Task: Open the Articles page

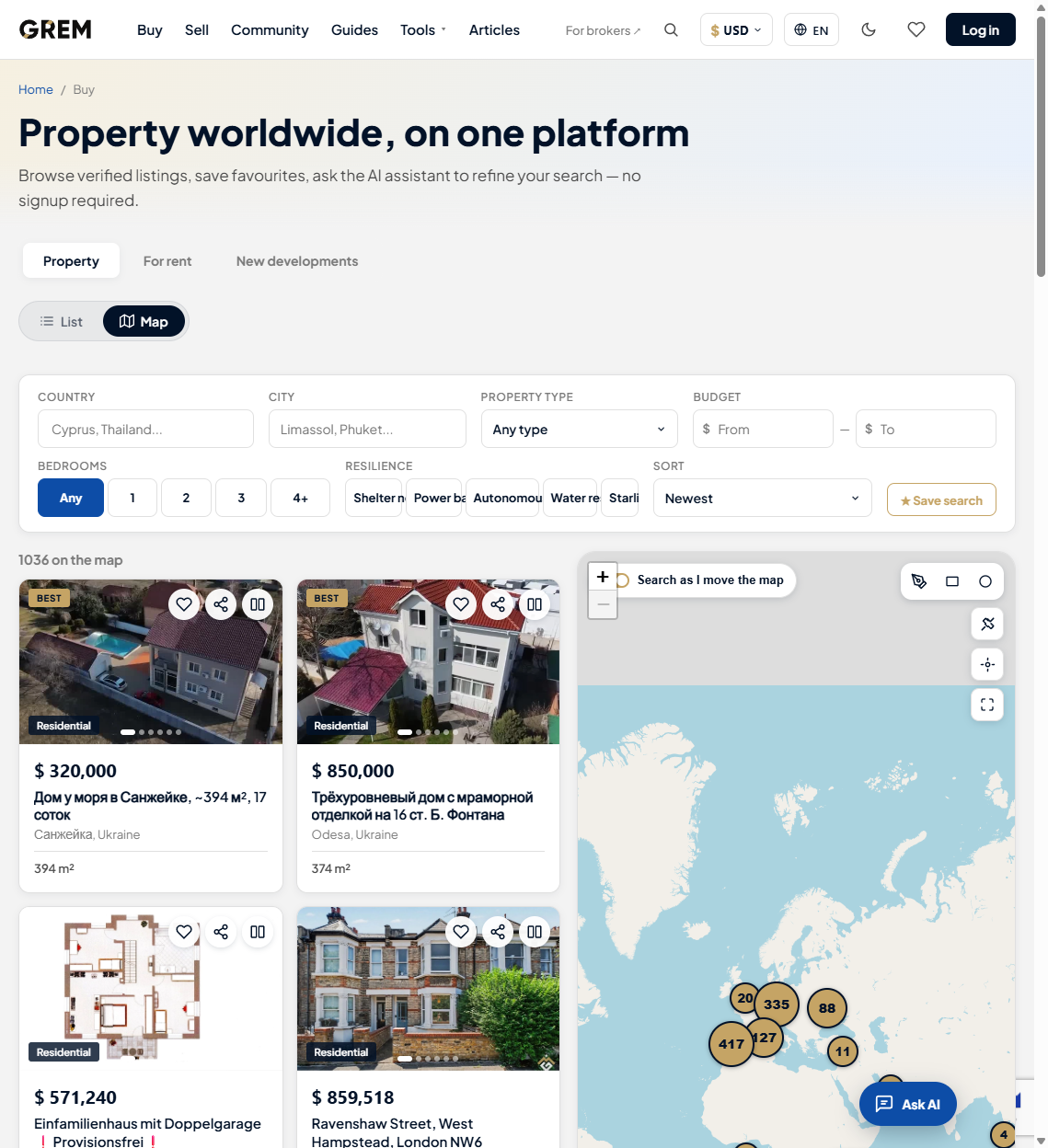Action: pyautogui.click(x=494, y=29)
